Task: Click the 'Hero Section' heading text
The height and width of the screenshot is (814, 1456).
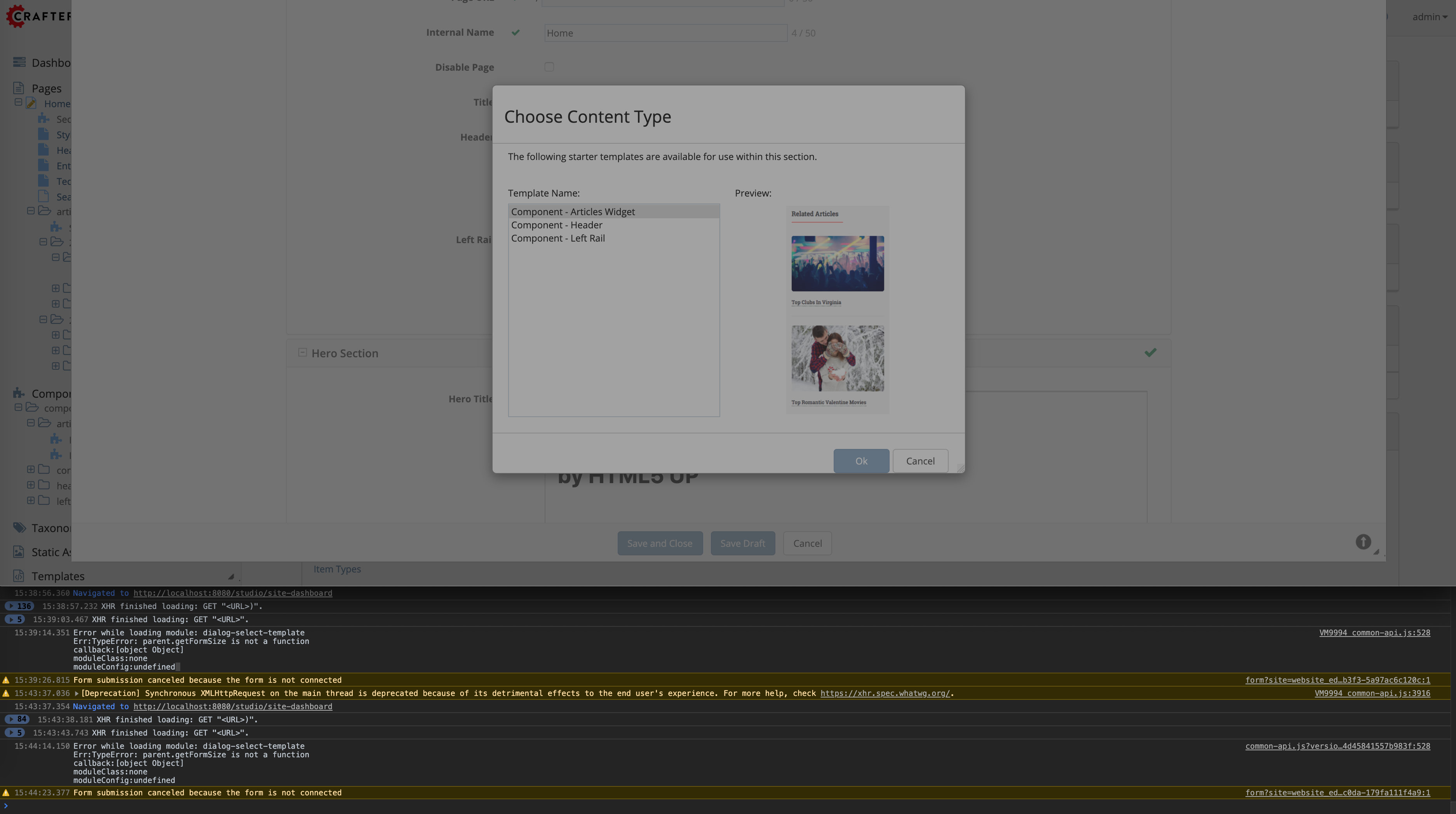Action: [345, 353]
